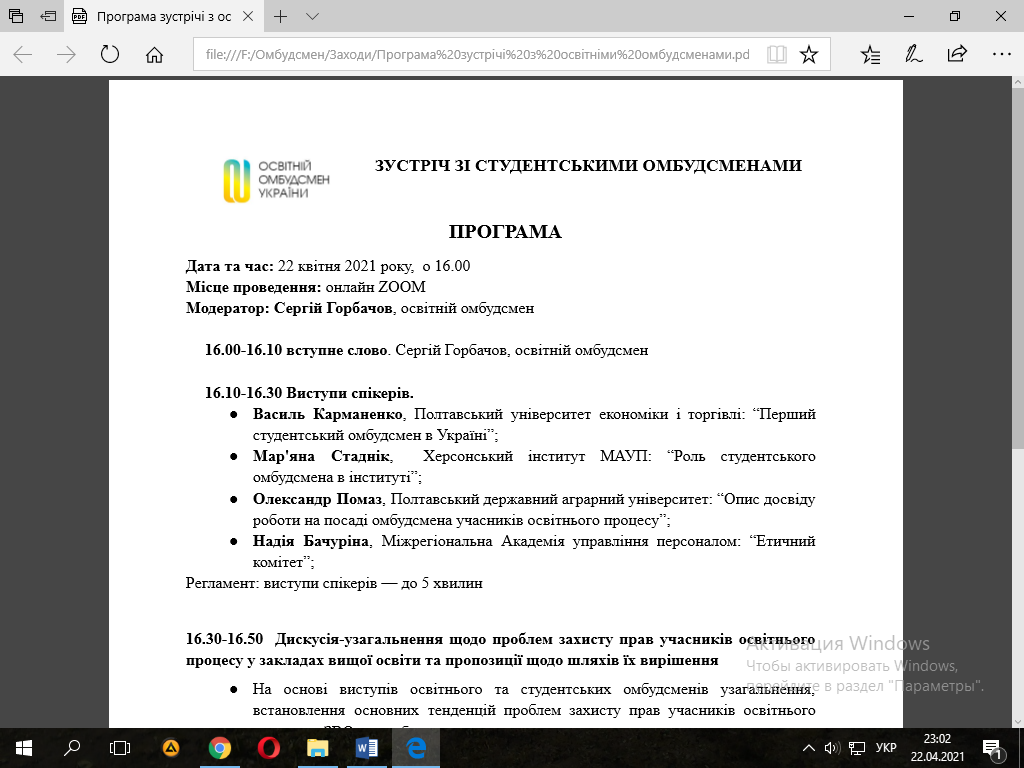The height and width of the screenshot is (768, 1024).
Task: Click the date text 22 квітня 2021 року
Action: pyautogui.click(x=345, y=266)
